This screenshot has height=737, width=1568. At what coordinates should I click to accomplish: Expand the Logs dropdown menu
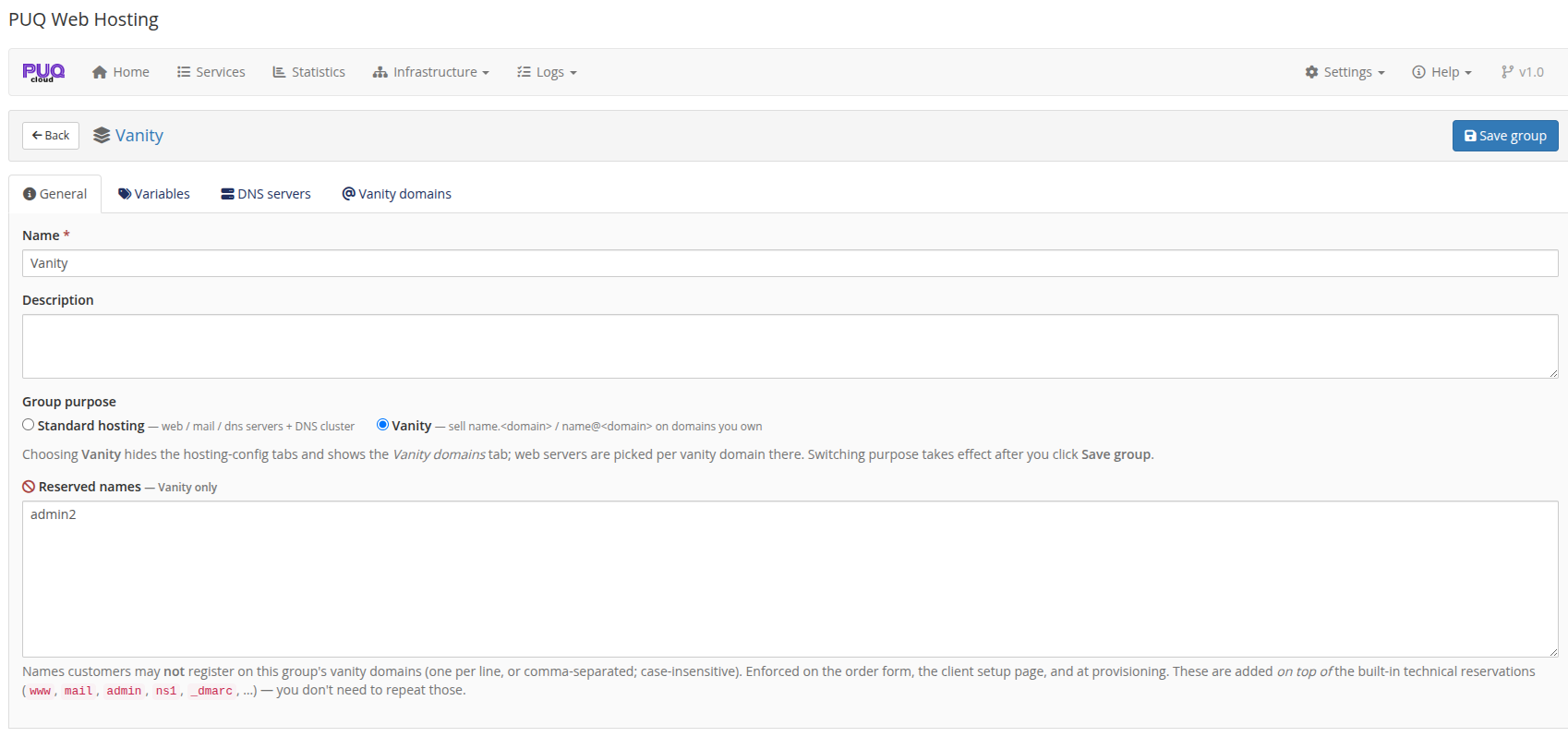coord(547,72)
